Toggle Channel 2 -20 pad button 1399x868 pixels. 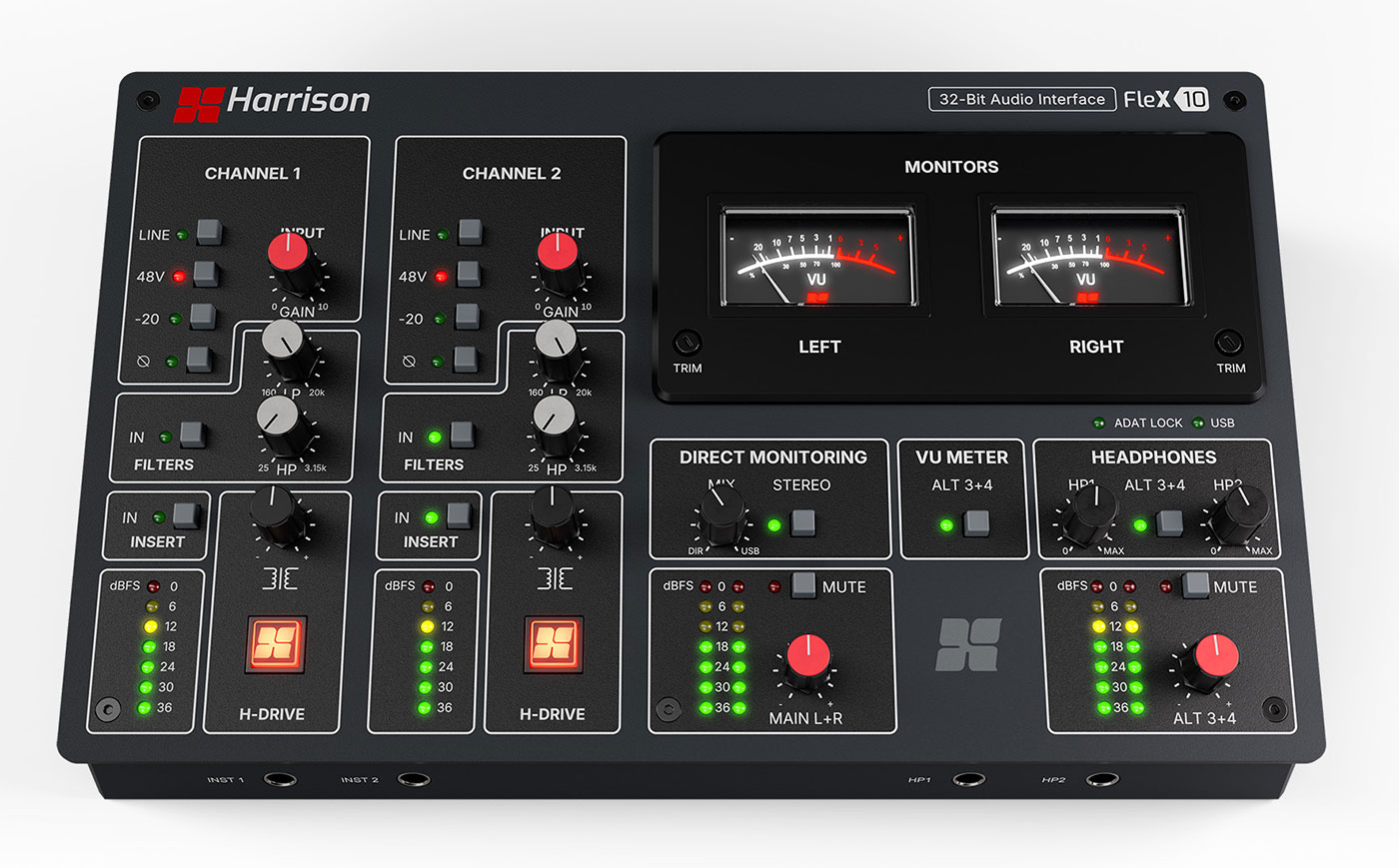point(467,317)
